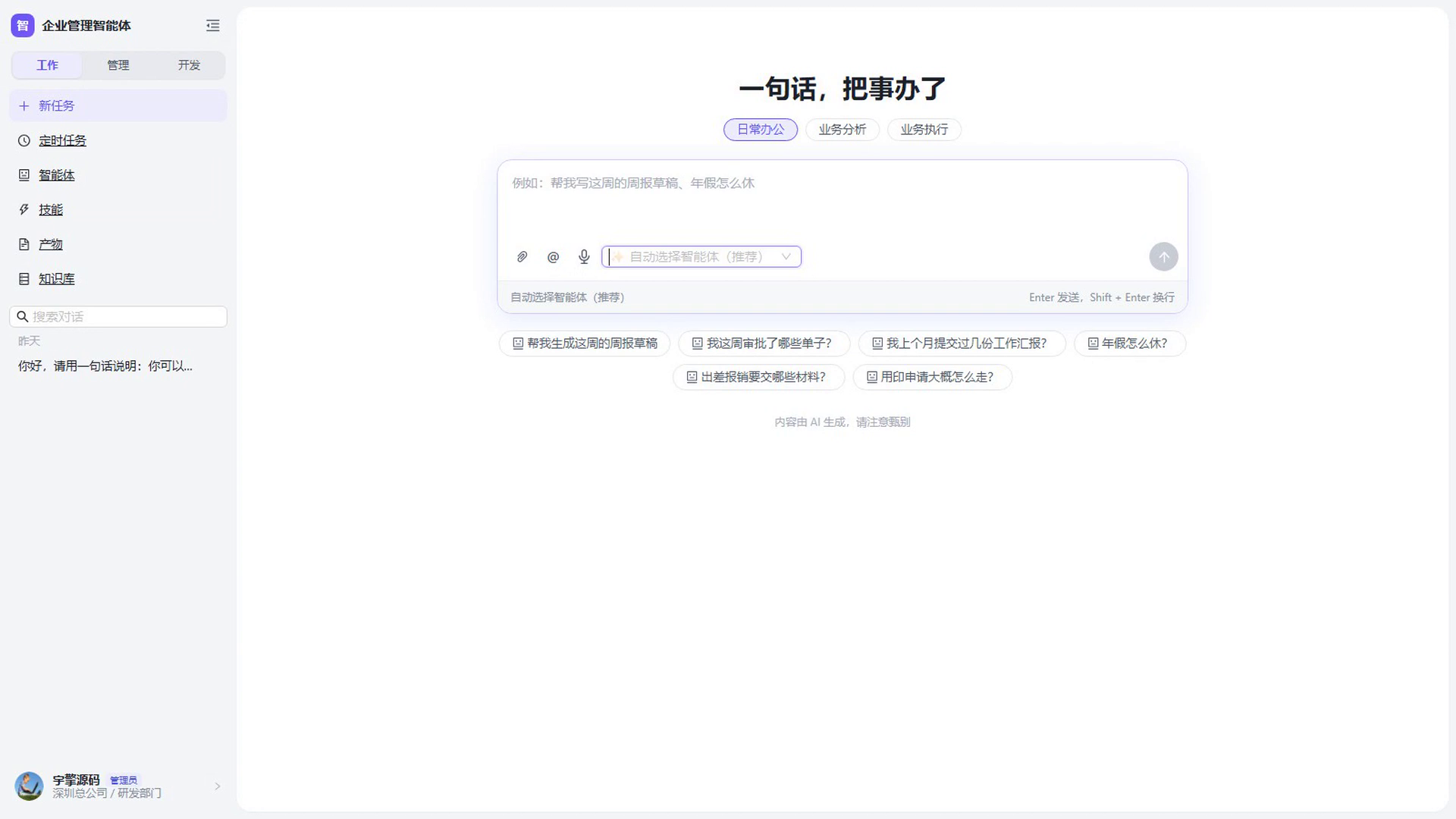Click the document icon next to 产物
Viewport: 1456px width, 819px height.
[x=24, y=244]
